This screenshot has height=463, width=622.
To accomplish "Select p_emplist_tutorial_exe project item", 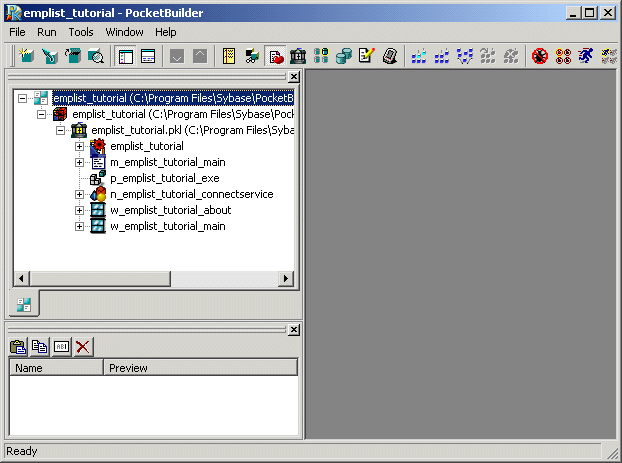I will click(x=165, y=178).
